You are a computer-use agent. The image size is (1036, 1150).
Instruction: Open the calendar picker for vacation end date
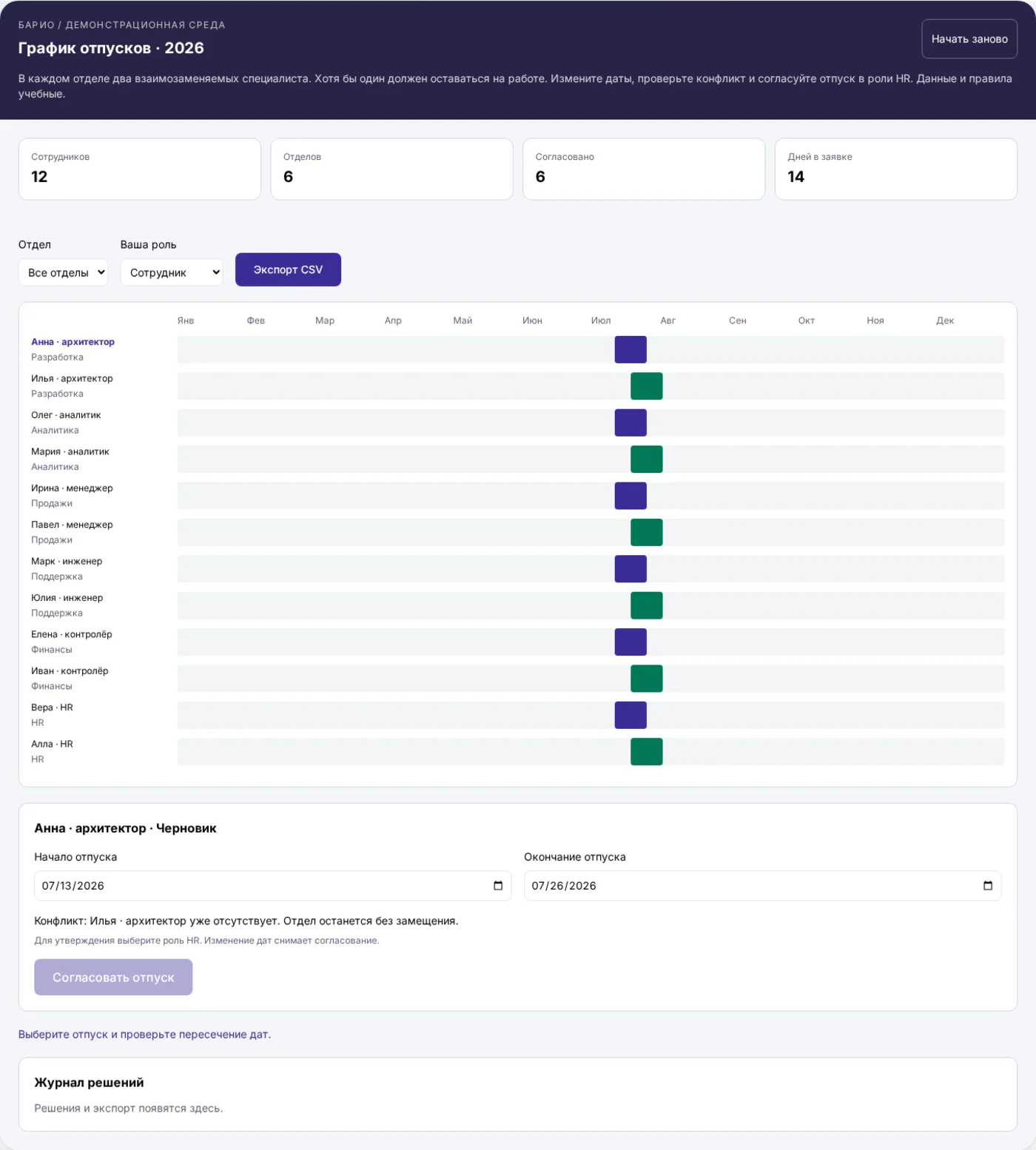(x=988, y=886)
